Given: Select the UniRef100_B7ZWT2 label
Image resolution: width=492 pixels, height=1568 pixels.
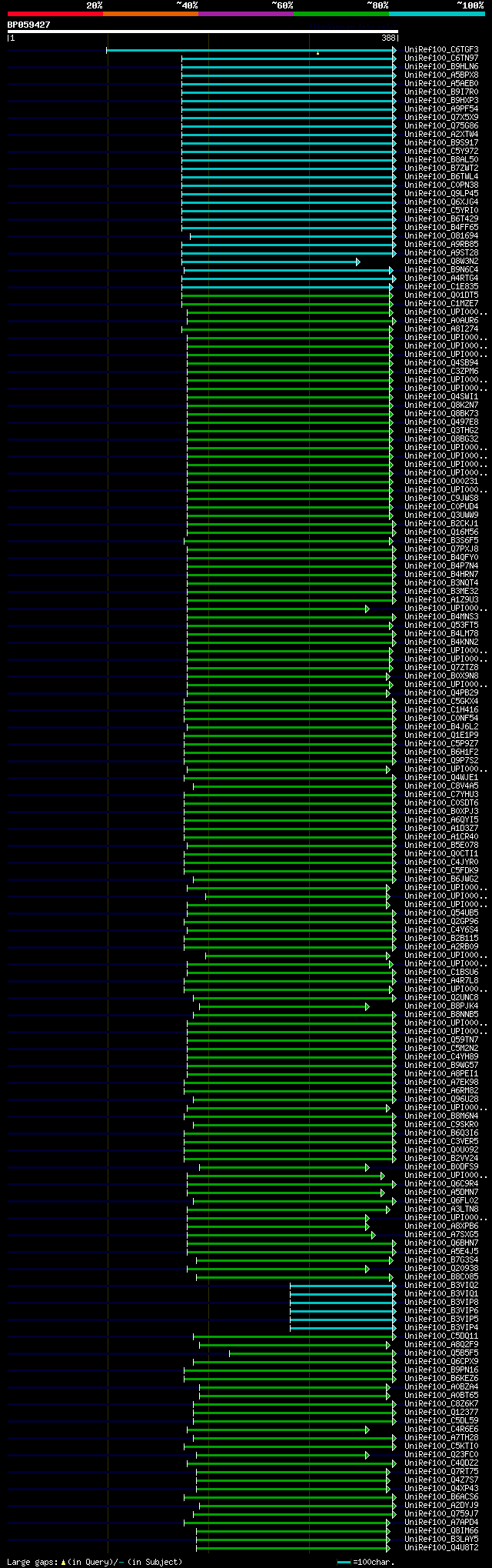Looking at the screenshot, I should pos(441,168).
